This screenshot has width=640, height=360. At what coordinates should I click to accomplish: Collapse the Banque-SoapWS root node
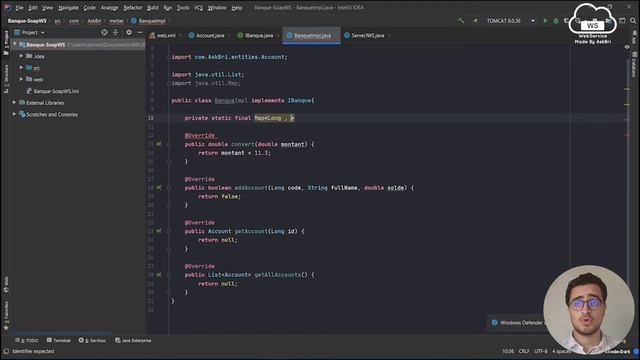[x=15, y=44]
